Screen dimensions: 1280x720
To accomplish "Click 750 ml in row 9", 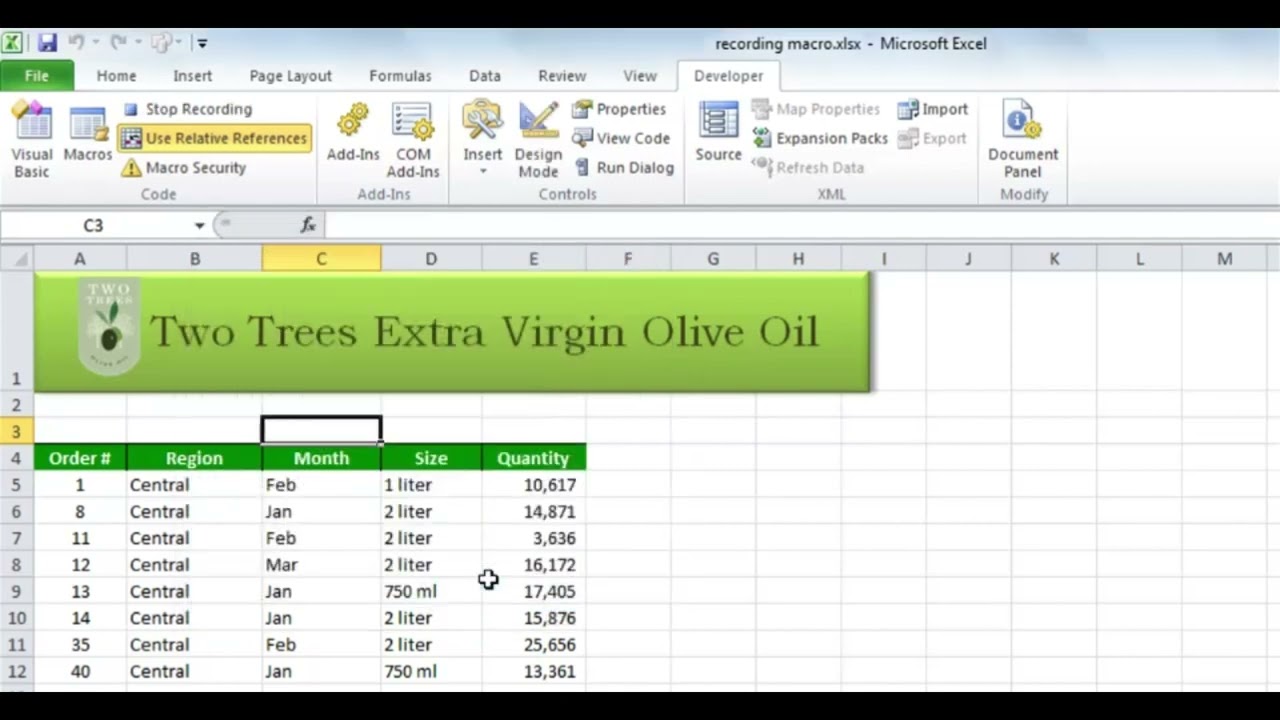I will pos(431,591).
